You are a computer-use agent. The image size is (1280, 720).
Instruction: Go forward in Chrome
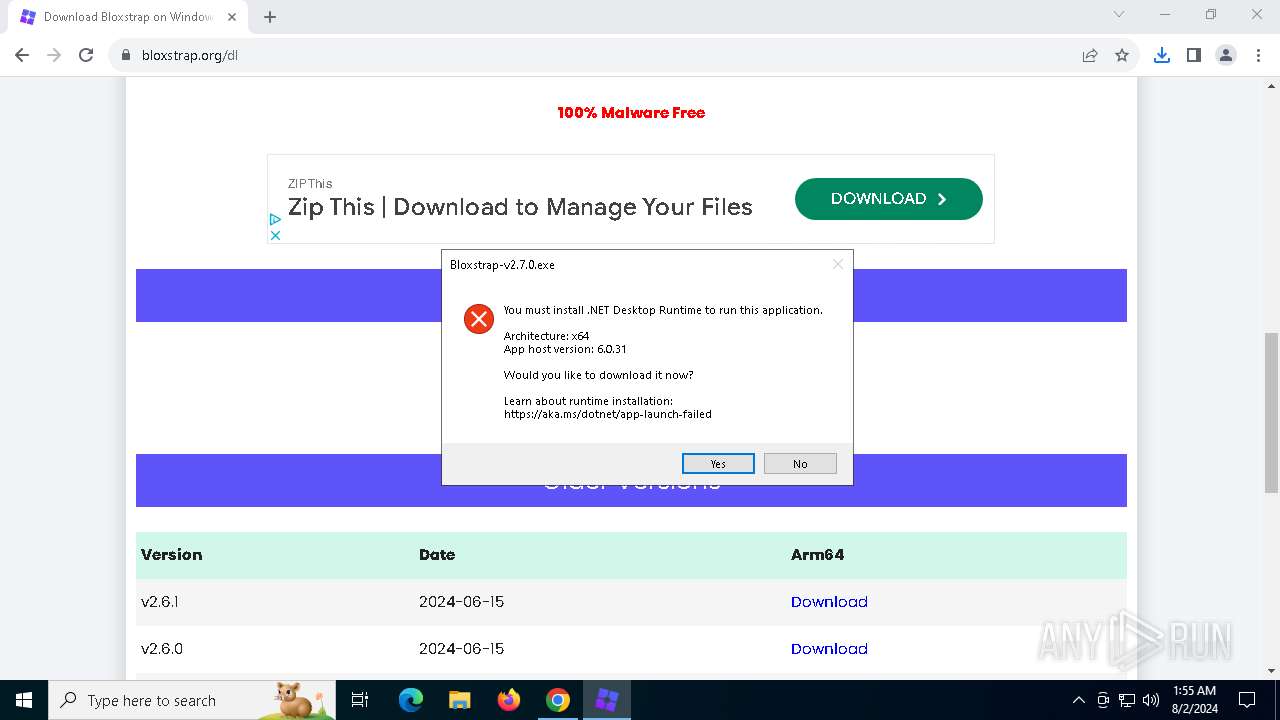[54, 55]
